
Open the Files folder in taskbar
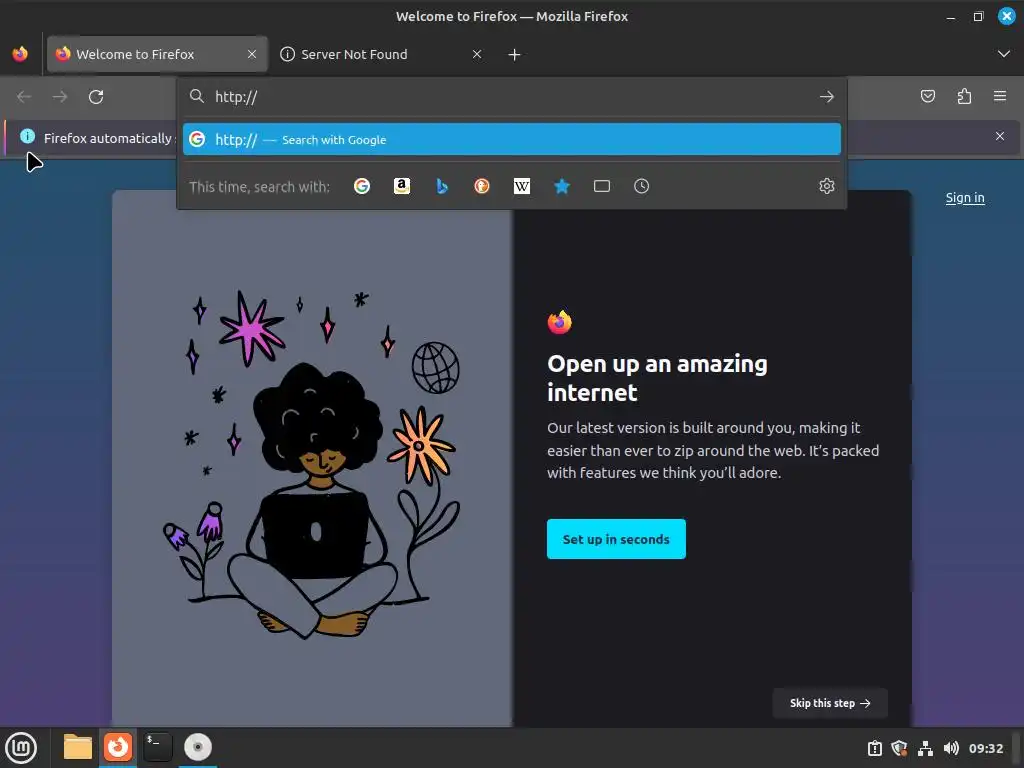tap(78, 747)
